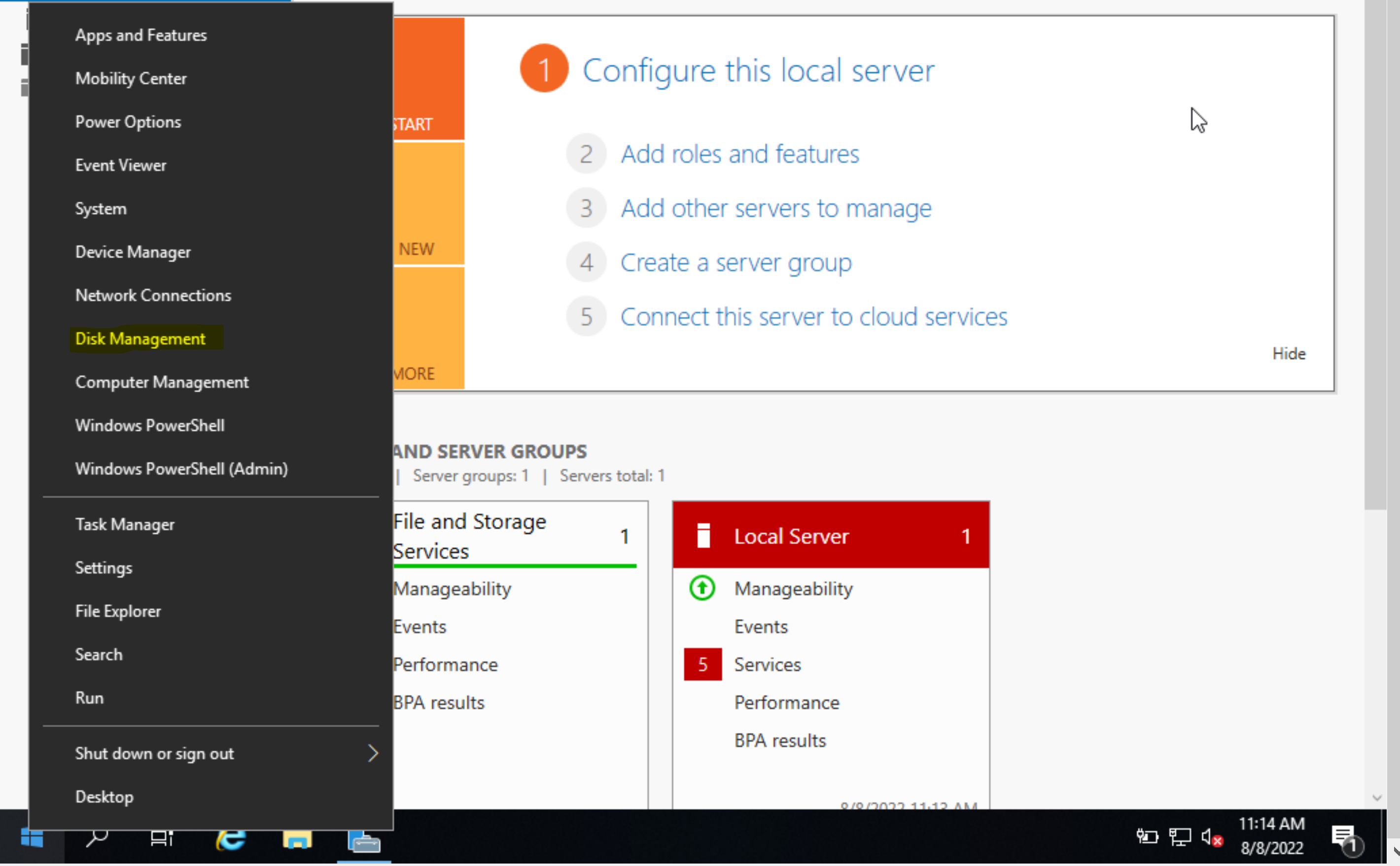The image size is (1400, 866).
Task: Click Events under File and Storage Services
Action: point(420,626)
